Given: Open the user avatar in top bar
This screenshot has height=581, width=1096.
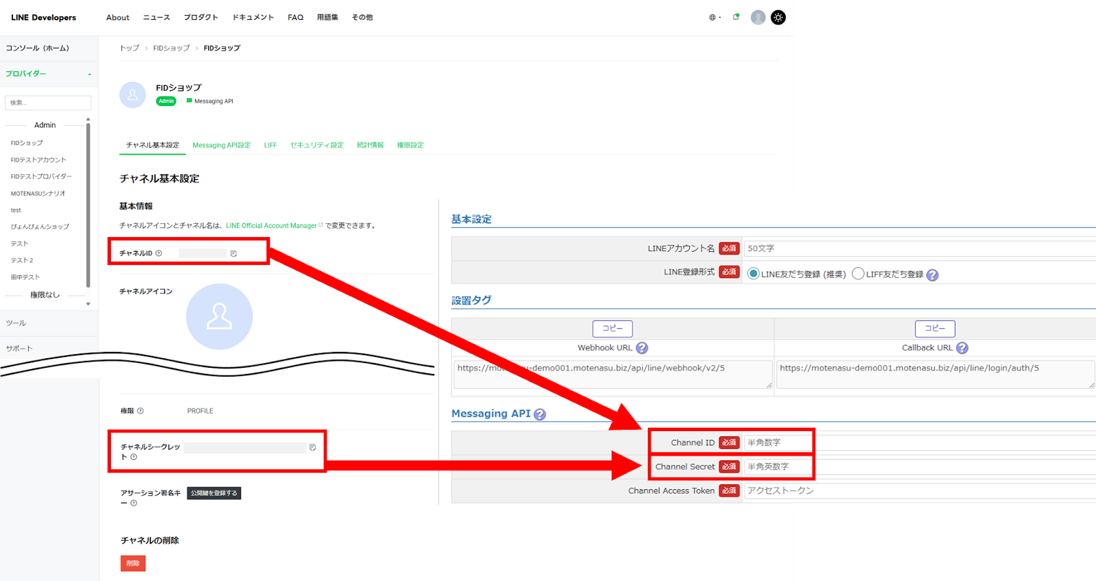Looking at the screenshot, I should coord(758,17).
